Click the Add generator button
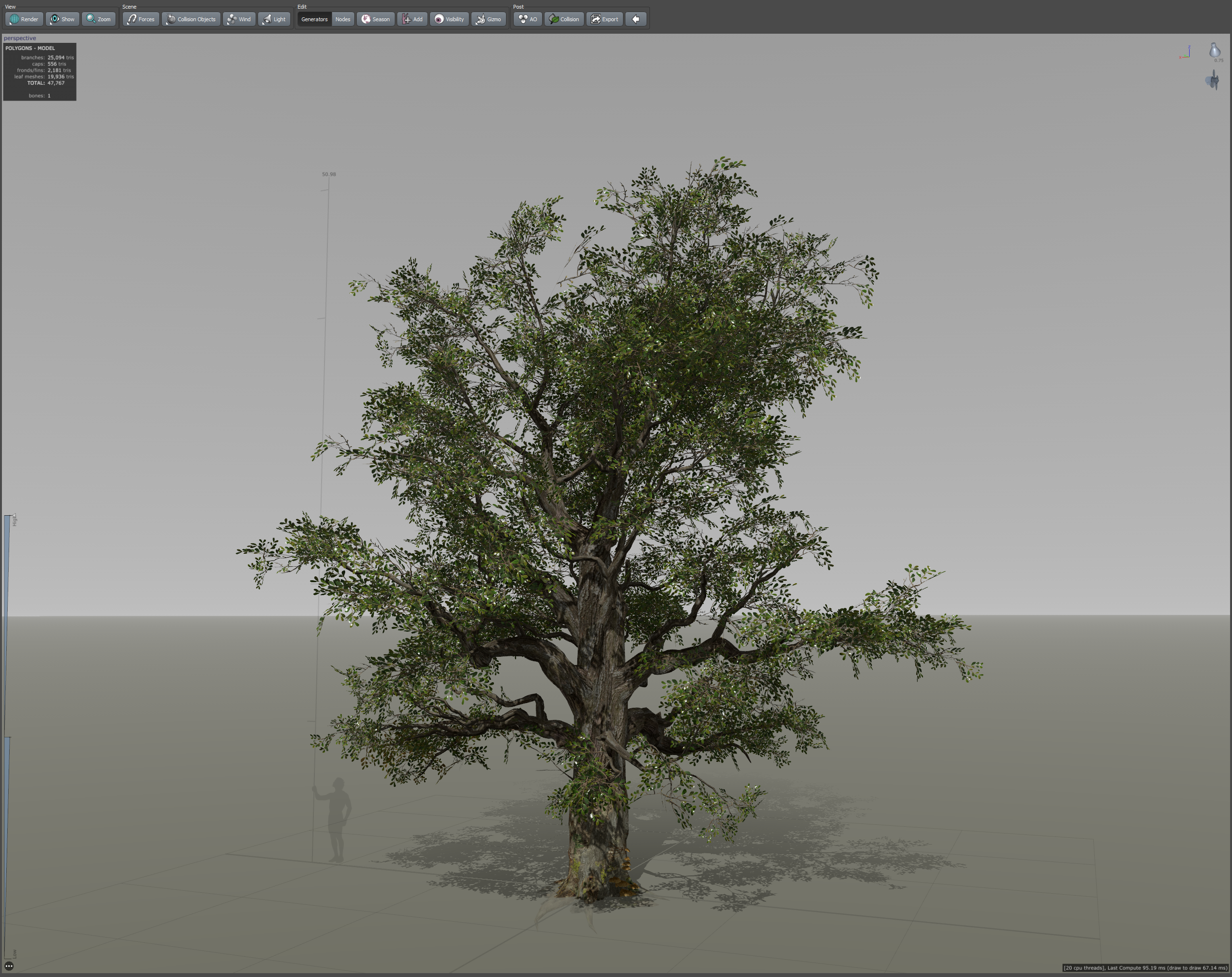This screenshot has width=1232, height=977. click(x=412, y=19)
